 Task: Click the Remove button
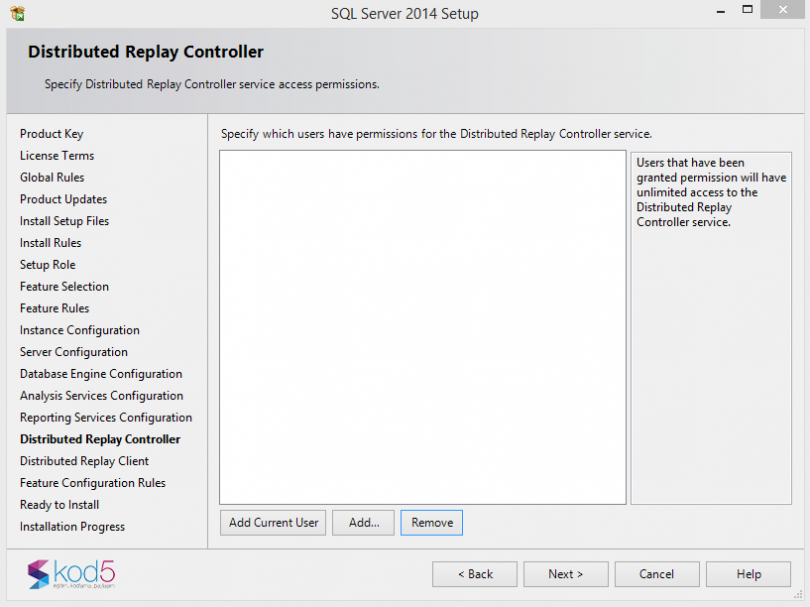coord(431,522)
